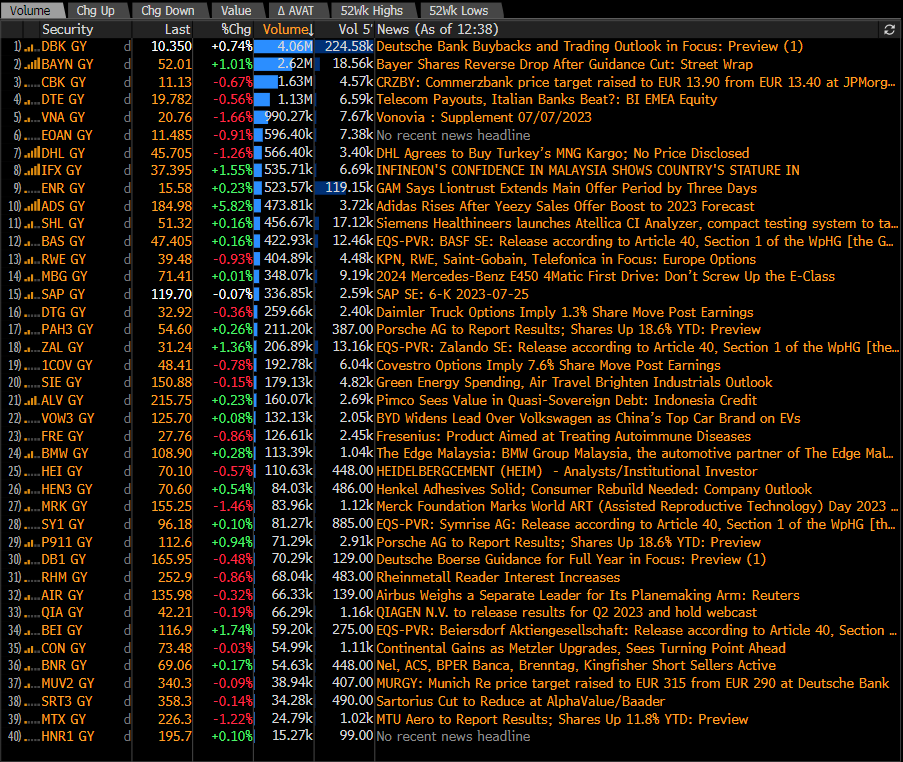This screenshot has width=903, height=762.
Task: Click the last price 184.98 for ADS
Action: point(172,206)
